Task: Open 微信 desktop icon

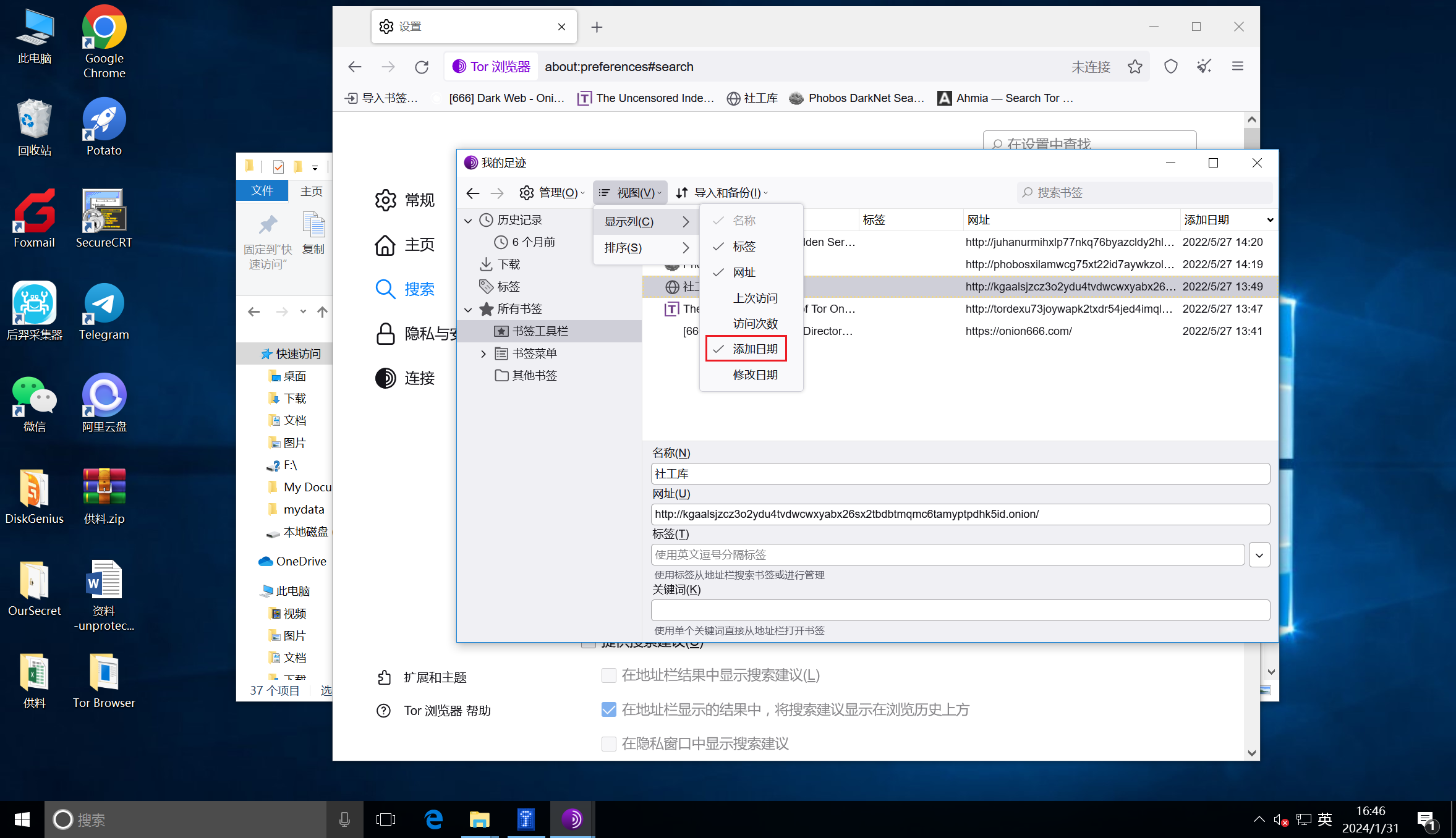Action: tap(35, 404)
